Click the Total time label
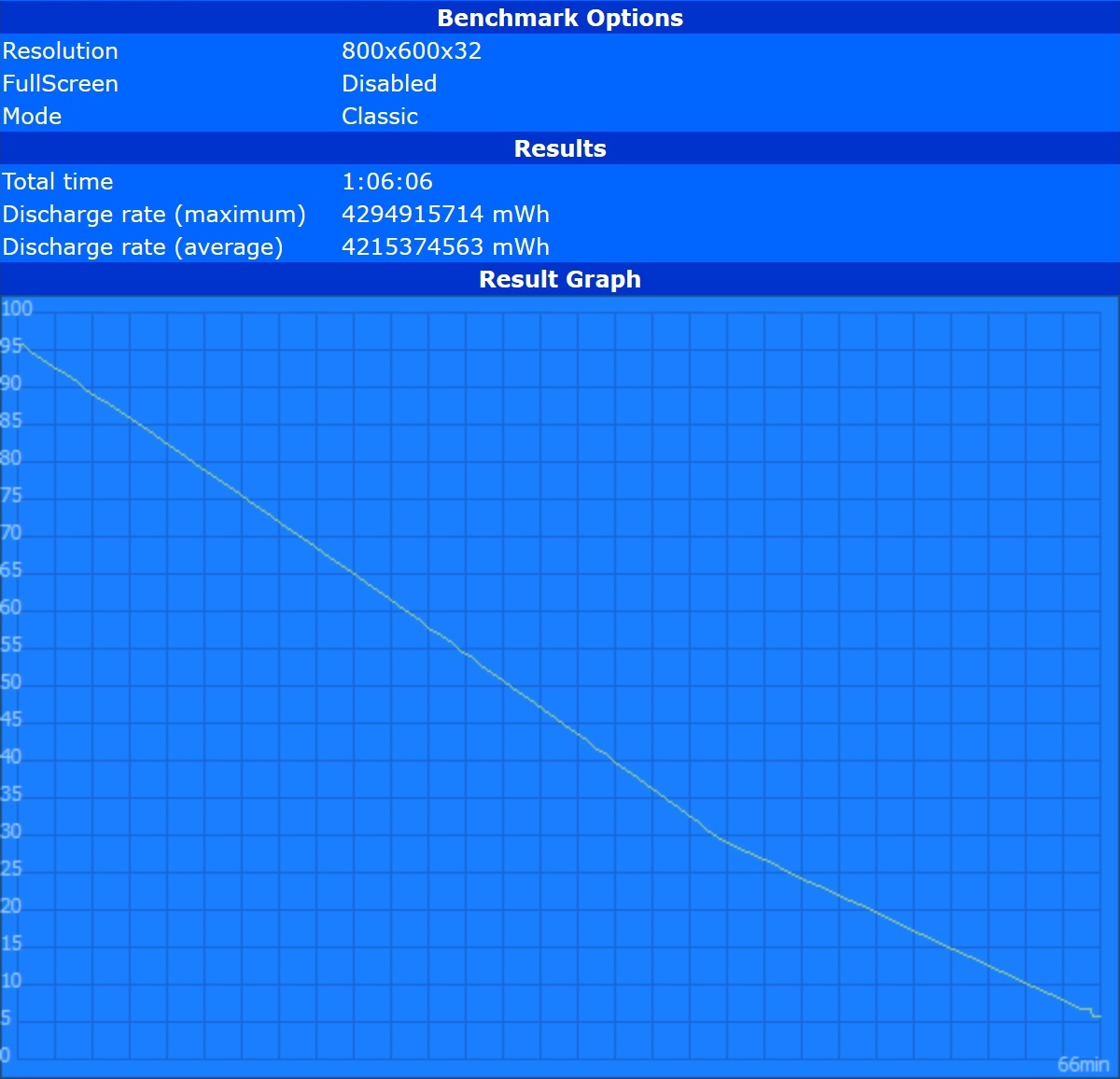This screenshot has width=1120, height=1079. point(57,181)
